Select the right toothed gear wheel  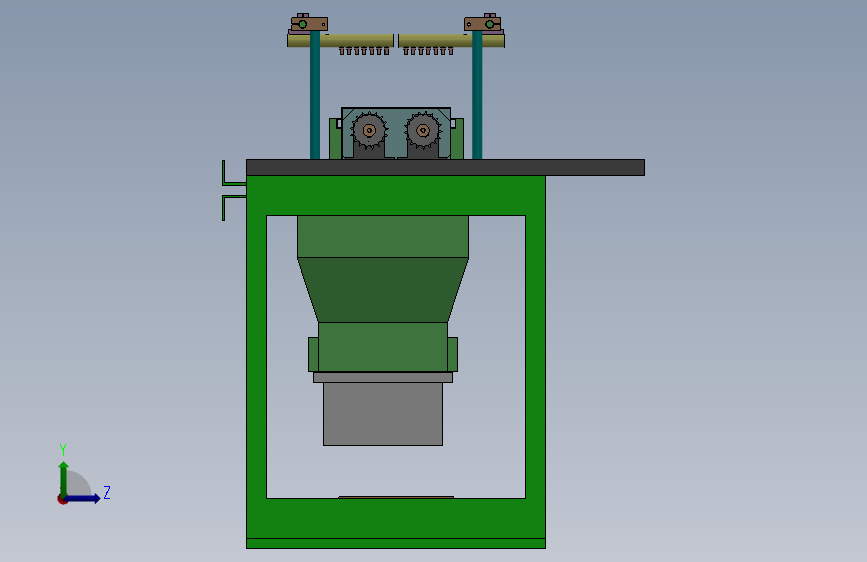click(x=423, y=131)
